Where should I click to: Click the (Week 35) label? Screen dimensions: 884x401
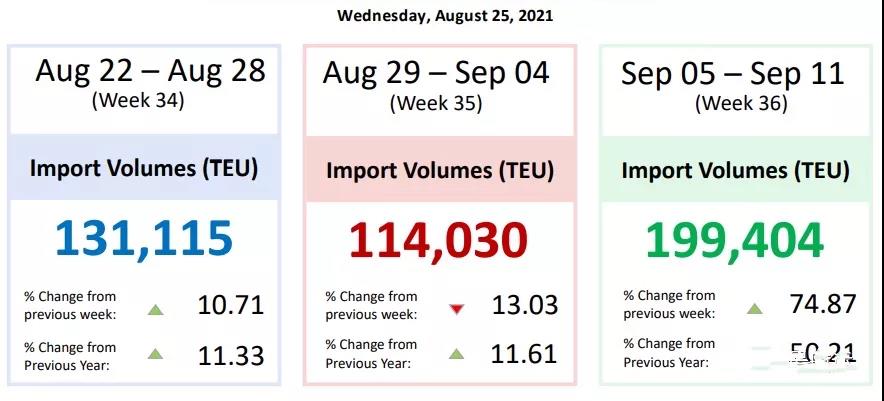pyautogui.click(x=435, y=102)
